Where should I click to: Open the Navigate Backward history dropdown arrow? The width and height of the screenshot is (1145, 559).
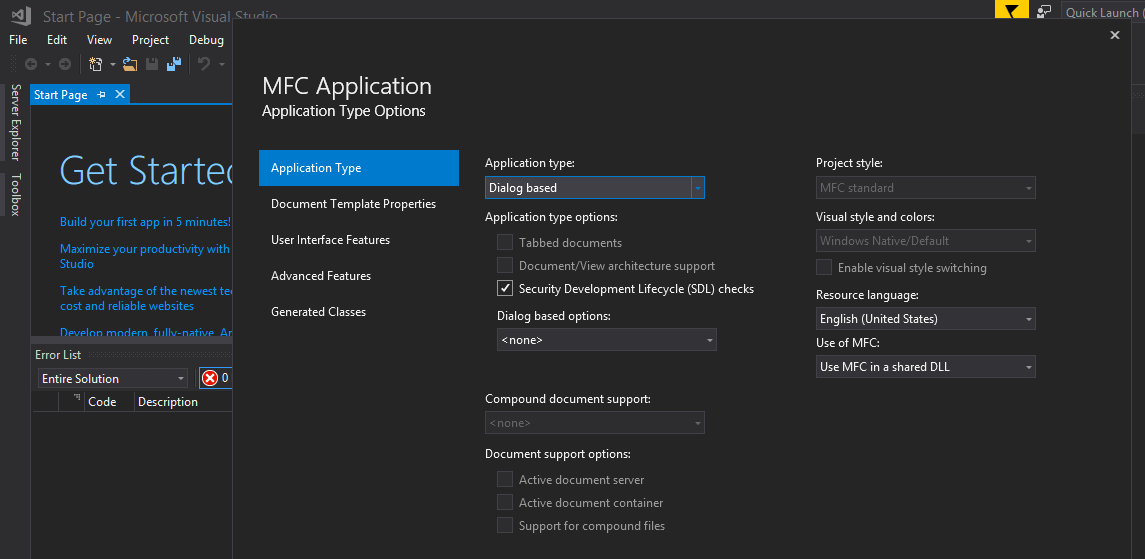point(48,65)
